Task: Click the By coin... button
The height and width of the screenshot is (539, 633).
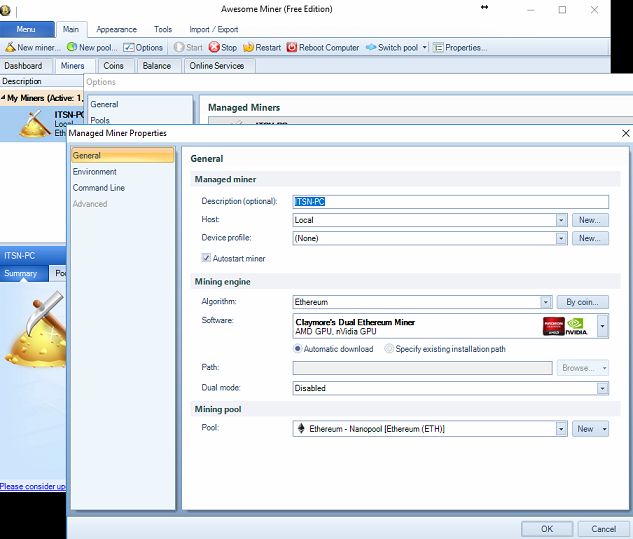Action: tap(582, 302)
